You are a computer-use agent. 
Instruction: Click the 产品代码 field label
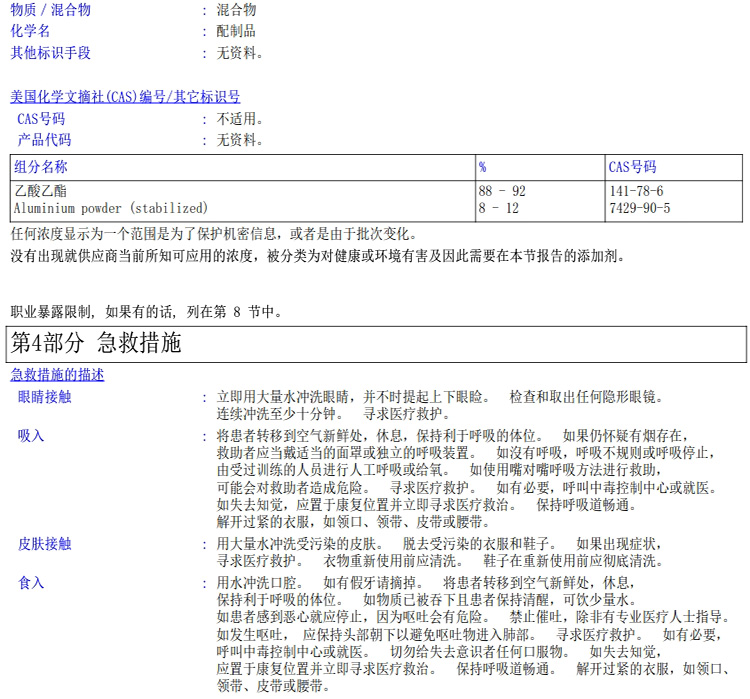click(44, 140)
